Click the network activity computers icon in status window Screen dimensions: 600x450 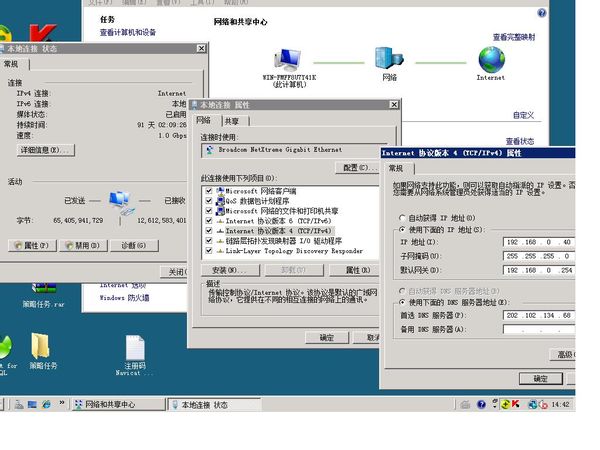tap(121, 203)
